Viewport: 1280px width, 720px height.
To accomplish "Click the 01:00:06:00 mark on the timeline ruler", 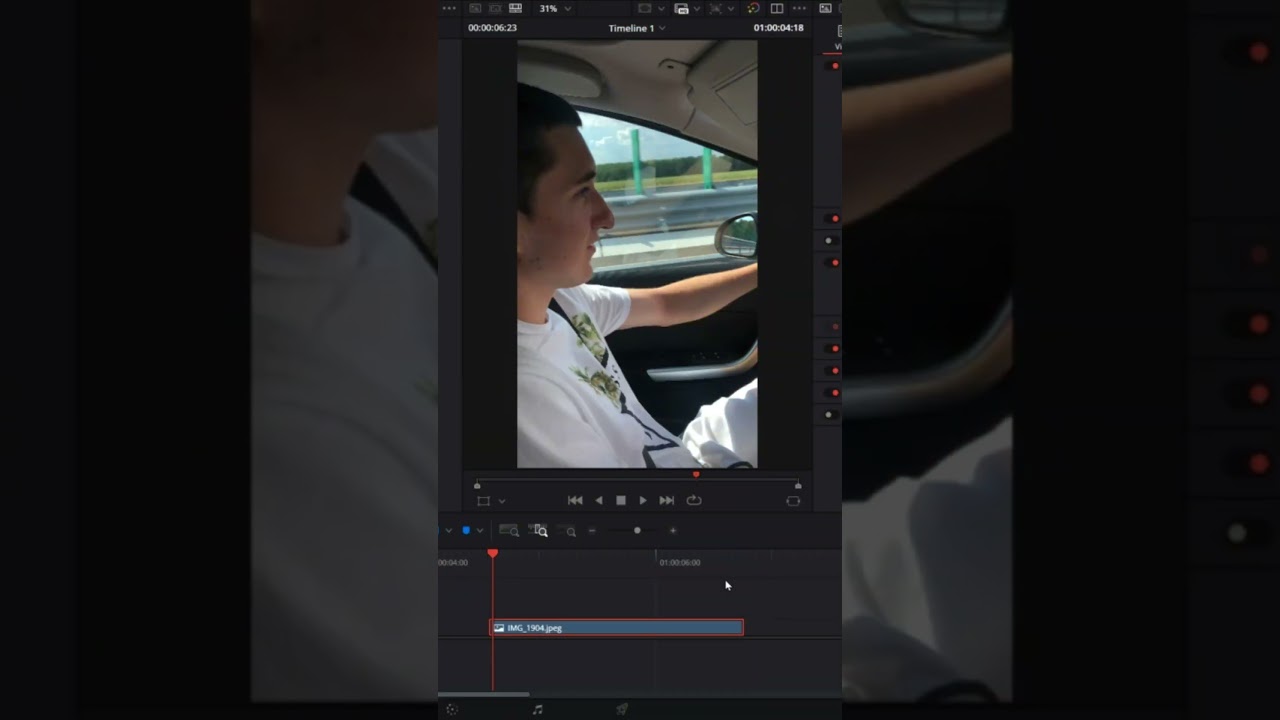I will [680, 562].
